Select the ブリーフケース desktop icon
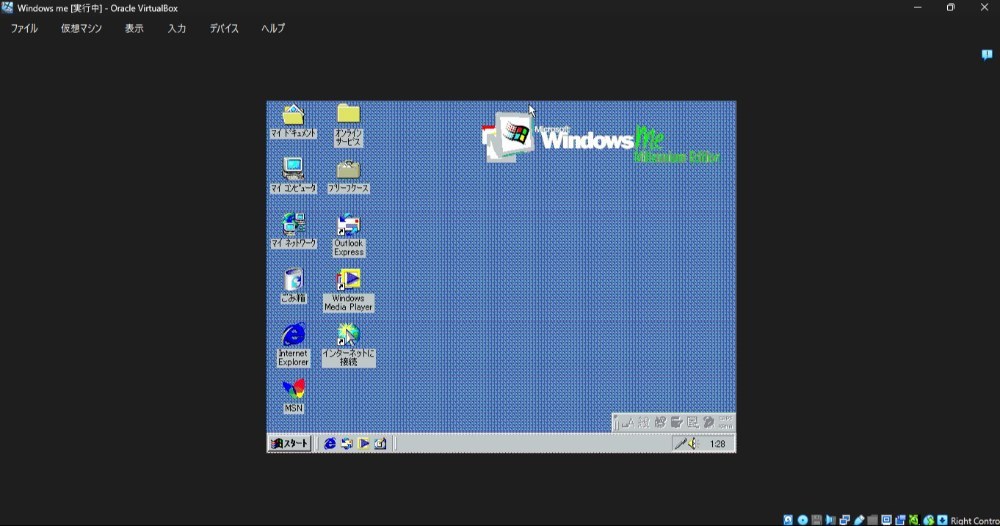The height and width of the screenshot is (526, 1000). click(348, 176)
